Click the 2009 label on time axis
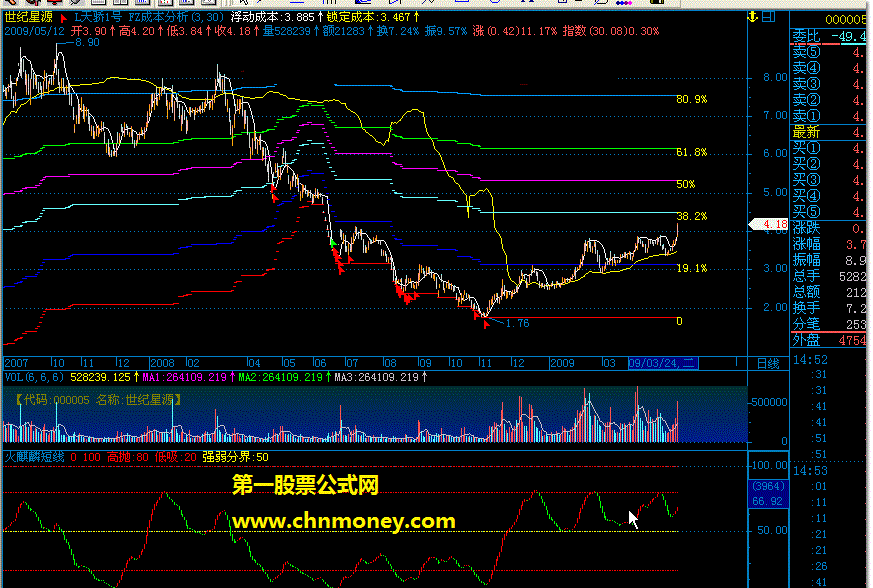This screenshot has height=588, width=873. coord(562,364)
